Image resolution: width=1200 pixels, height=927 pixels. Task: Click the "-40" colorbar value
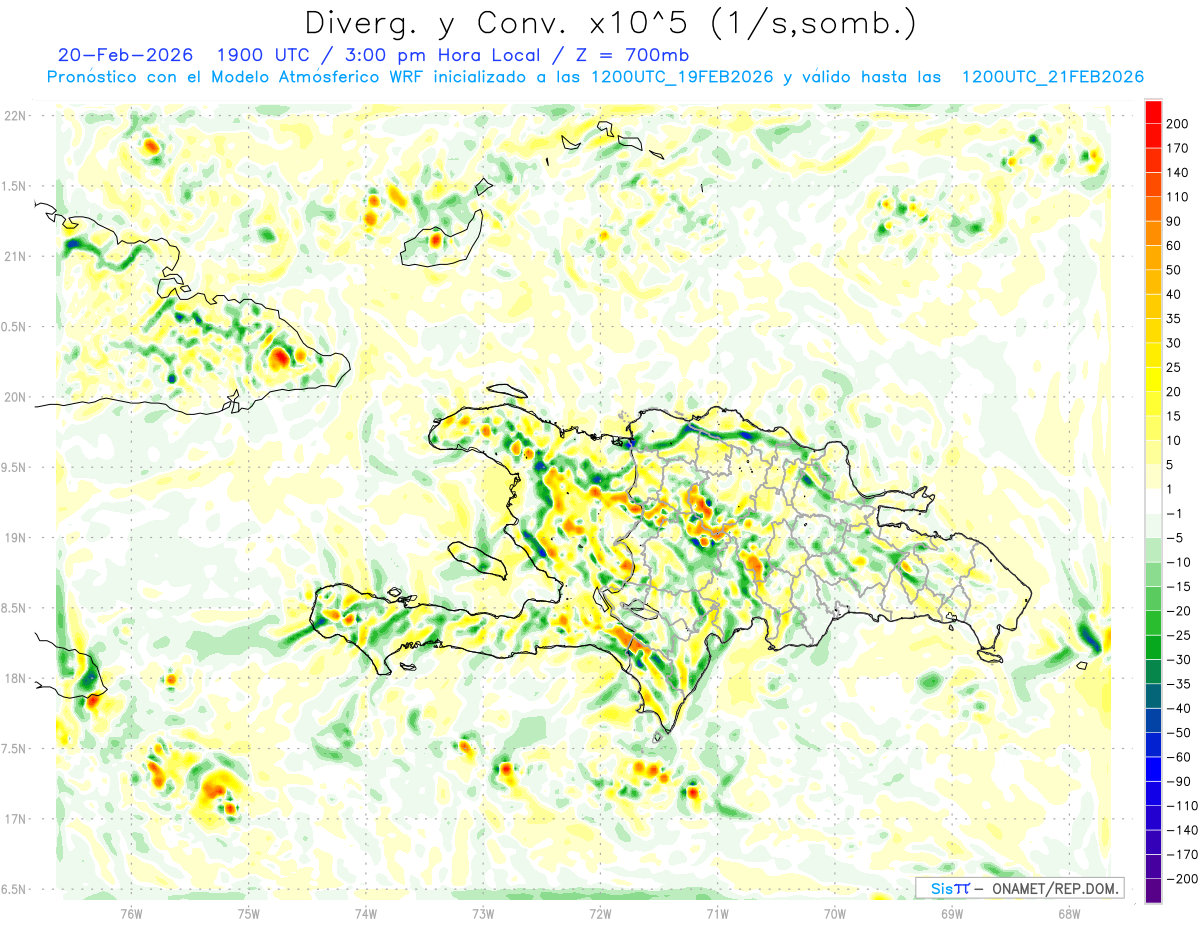point(1181,709)
